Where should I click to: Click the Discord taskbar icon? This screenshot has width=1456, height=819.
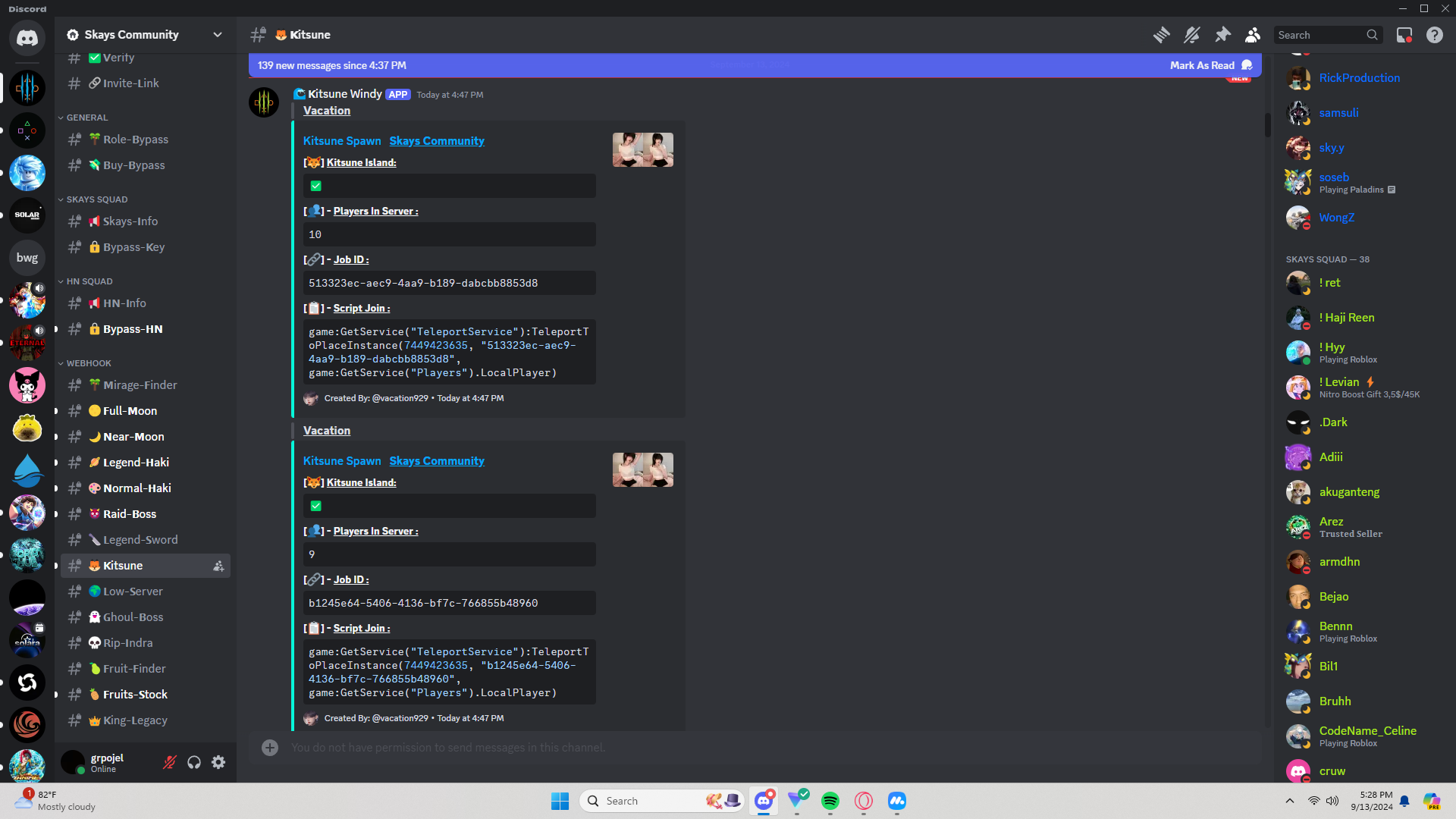click(x=764, y=801)
